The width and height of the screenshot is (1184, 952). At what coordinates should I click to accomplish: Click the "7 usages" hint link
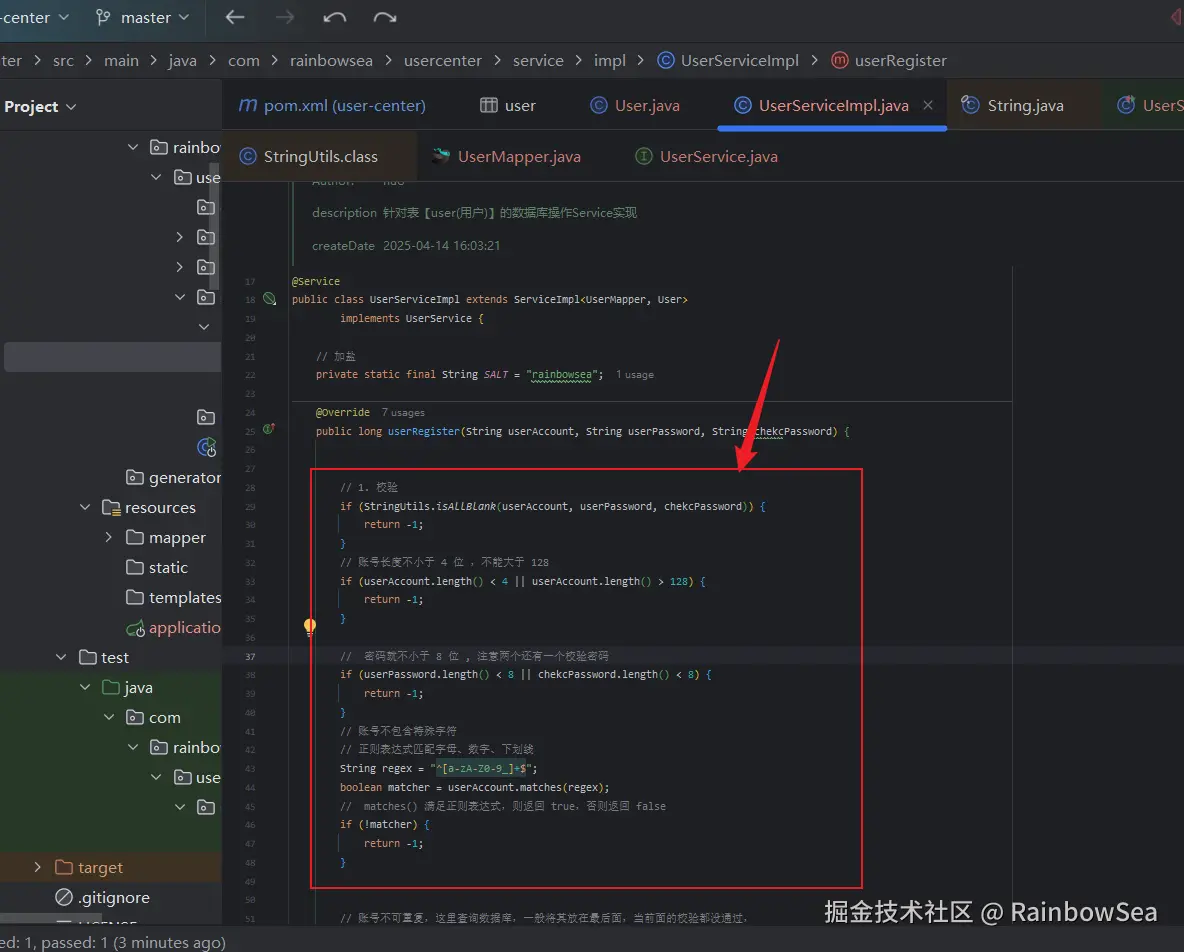(x=403, y=412)
